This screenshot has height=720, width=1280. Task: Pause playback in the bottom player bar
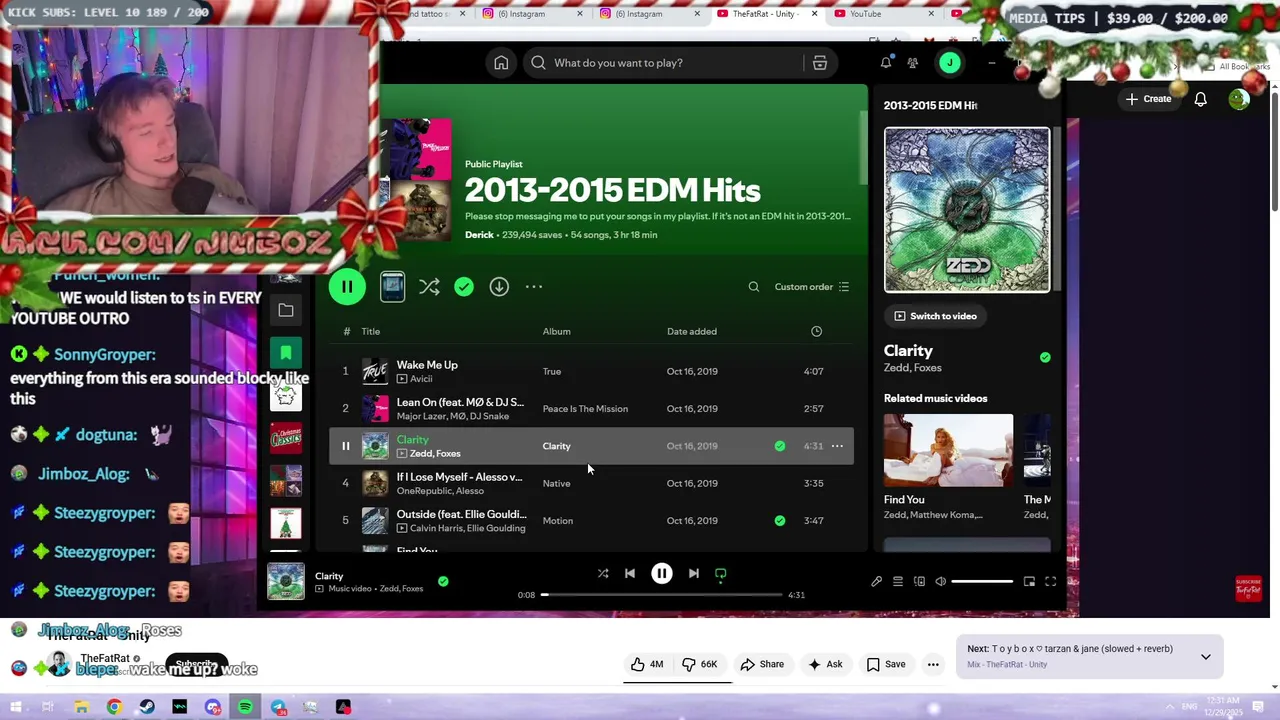pos(662,574)
